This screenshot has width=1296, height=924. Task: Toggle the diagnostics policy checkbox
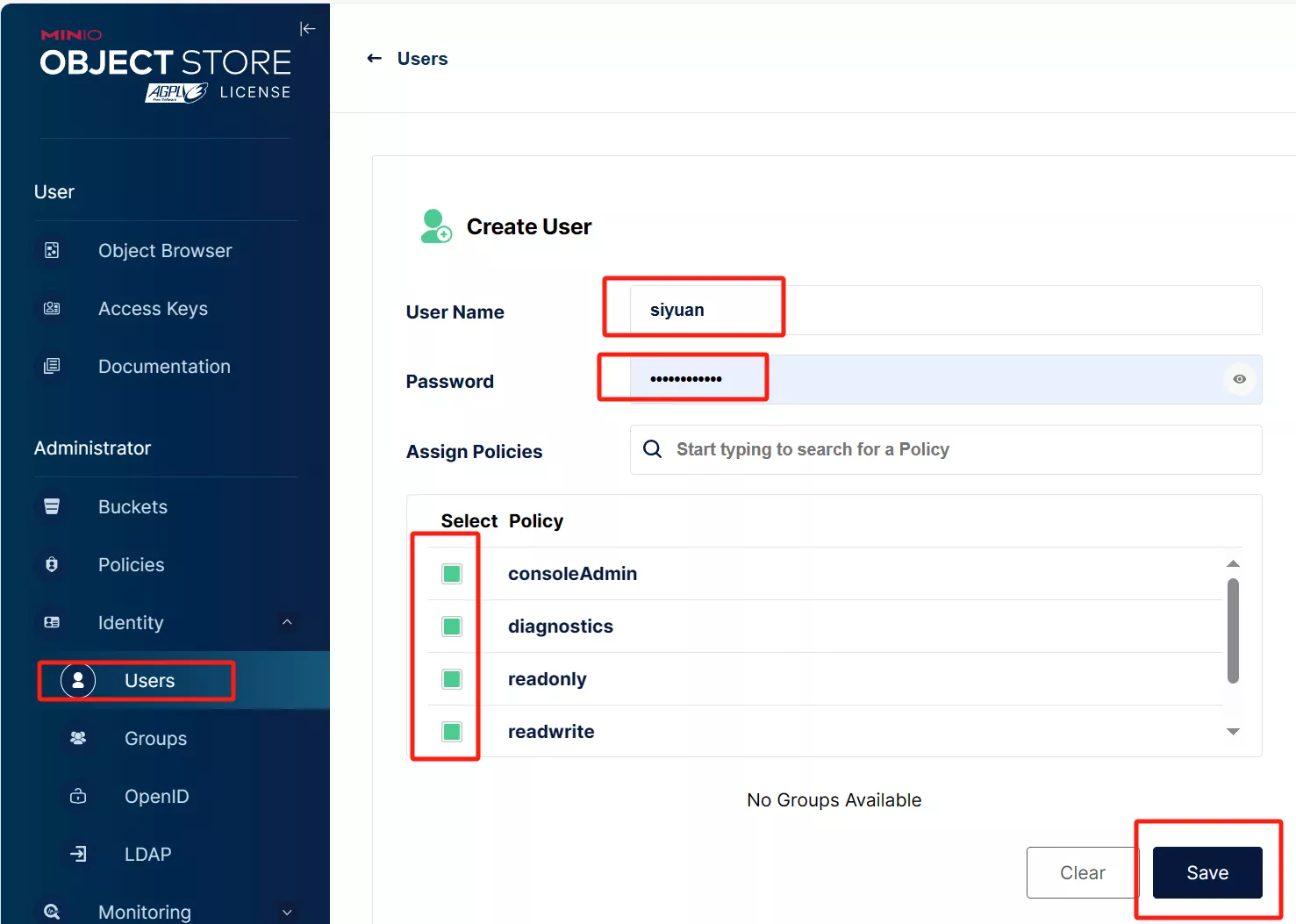[452, 627]
